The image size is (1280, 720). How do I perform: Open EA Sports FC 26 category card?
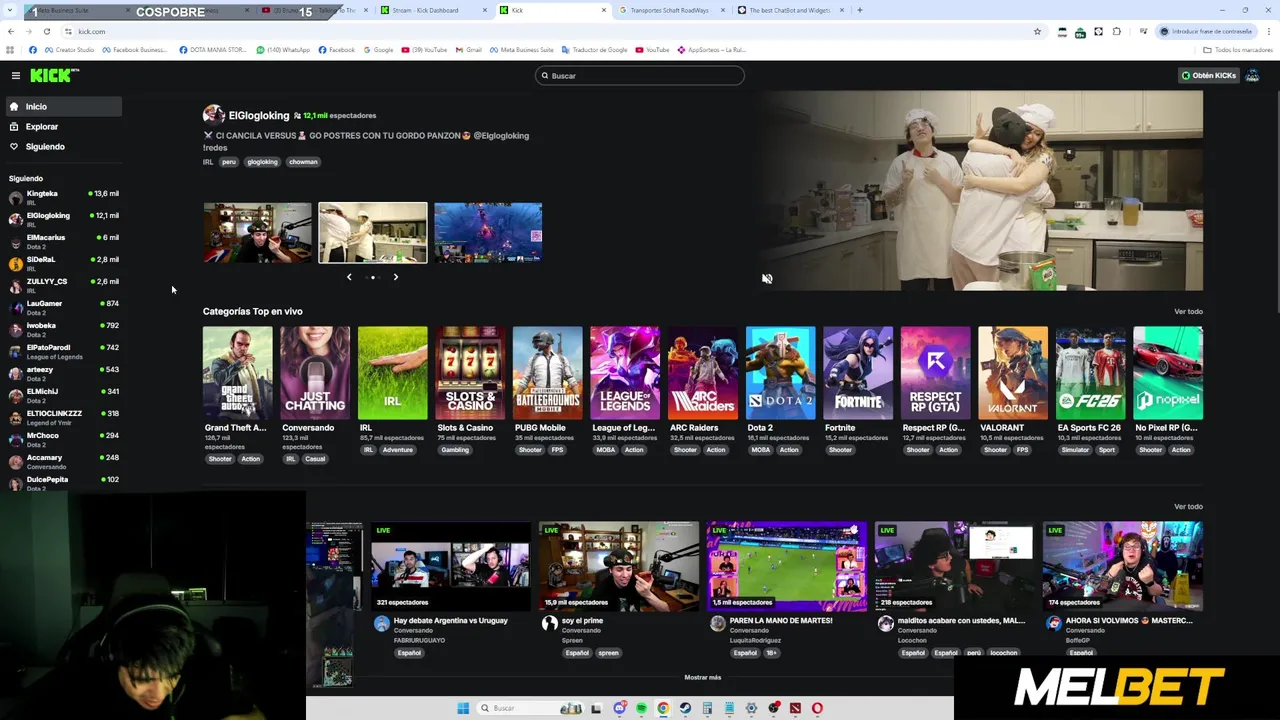pos(1090,373)
